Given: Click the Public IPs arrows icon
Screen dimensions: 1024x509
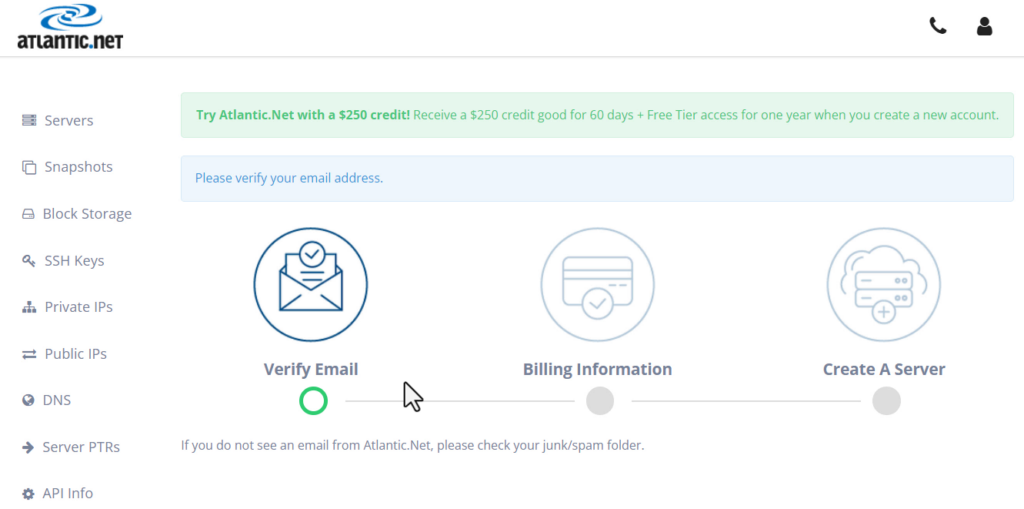Looking at the screenshot, I should (29, 354).
